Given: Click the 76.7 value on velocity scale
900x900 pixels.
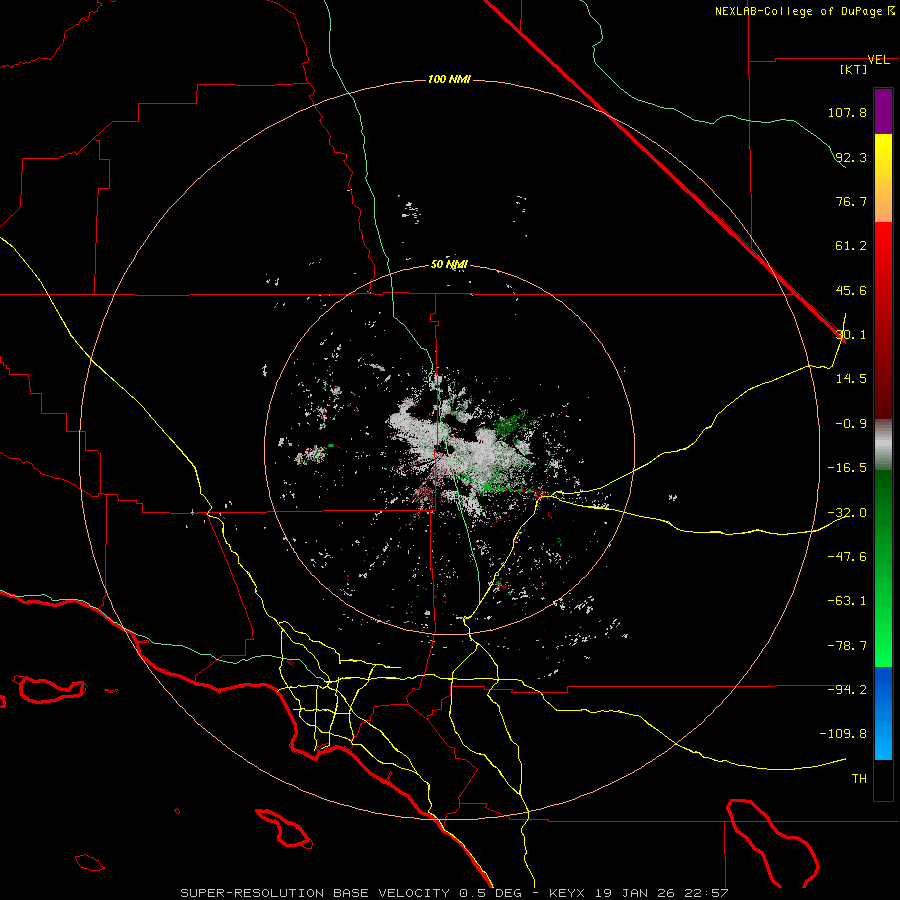Looking at the screenshot, I should pyautogui.click(x=851, y=201).
